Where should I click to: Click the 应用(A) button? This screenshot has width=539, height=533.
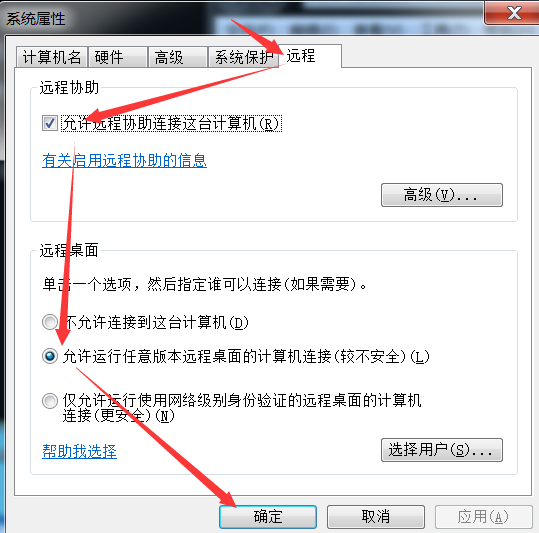click(483, 517)
